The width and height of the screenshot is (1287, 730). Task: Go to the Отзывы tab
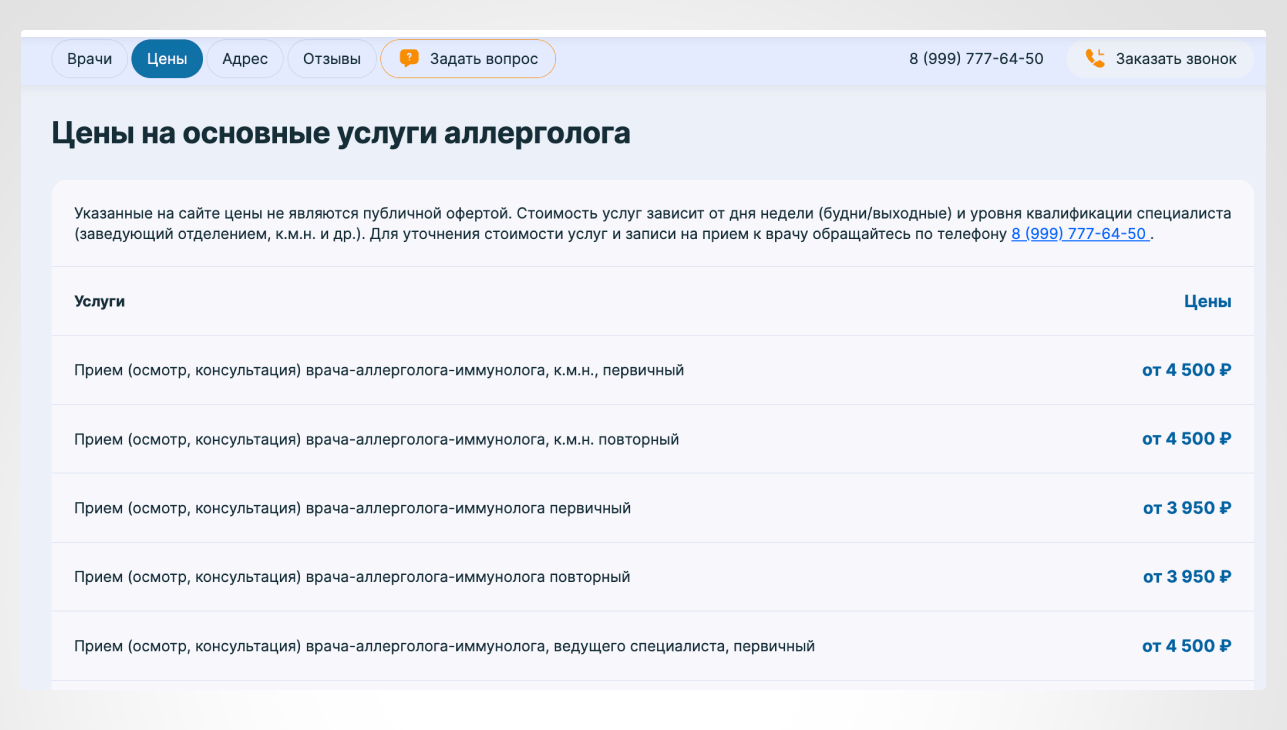[332, 59]
